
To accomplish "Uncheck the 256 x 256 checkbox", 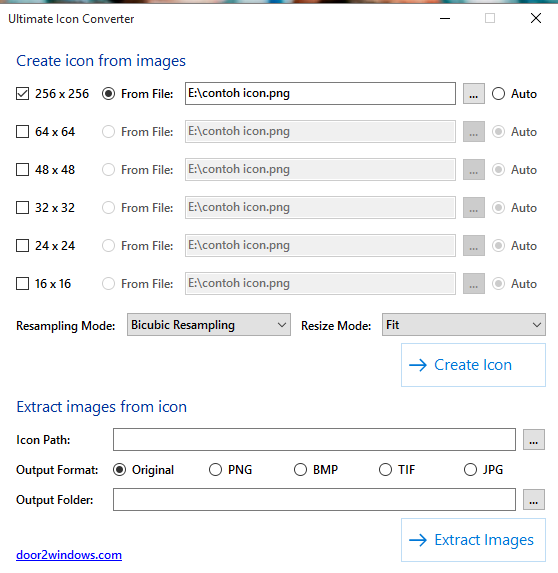I will (x=23, y=94).
